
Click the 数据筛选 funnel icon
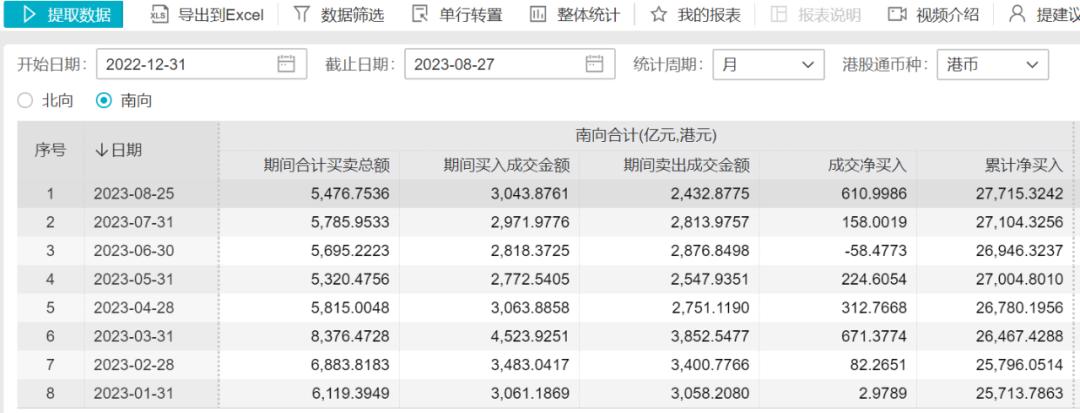point(301,15)
